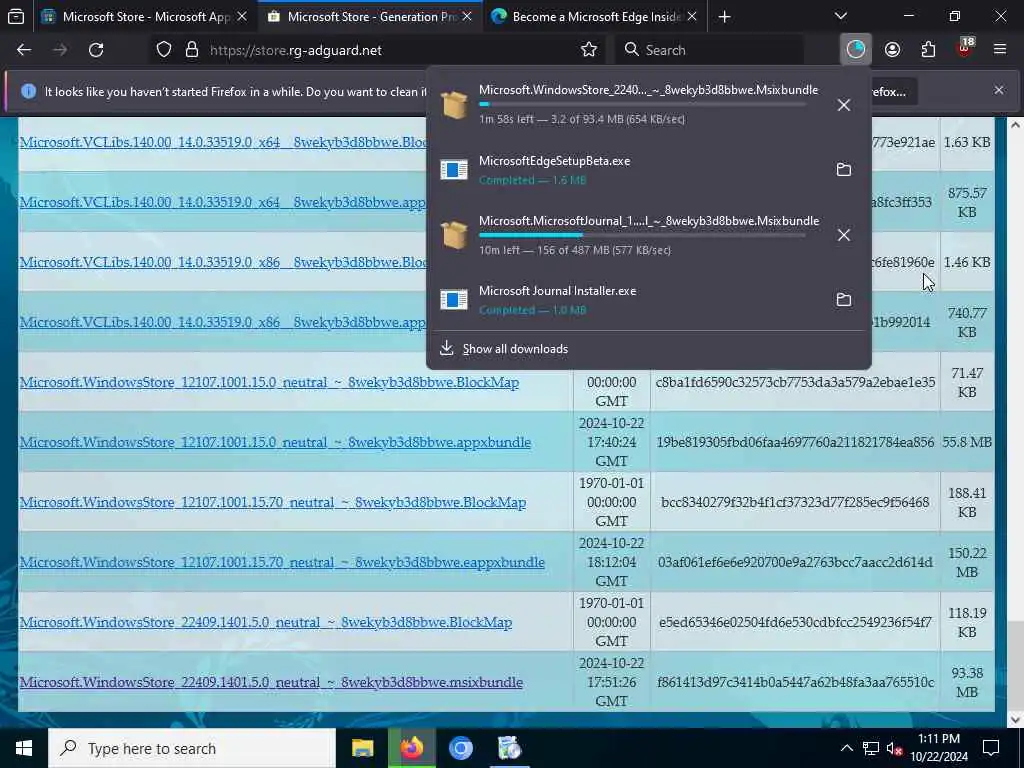This screenshot has width=1024, height=768.
Task: Toggle the Firefox downloads panel button
Action: coord(856,50)
